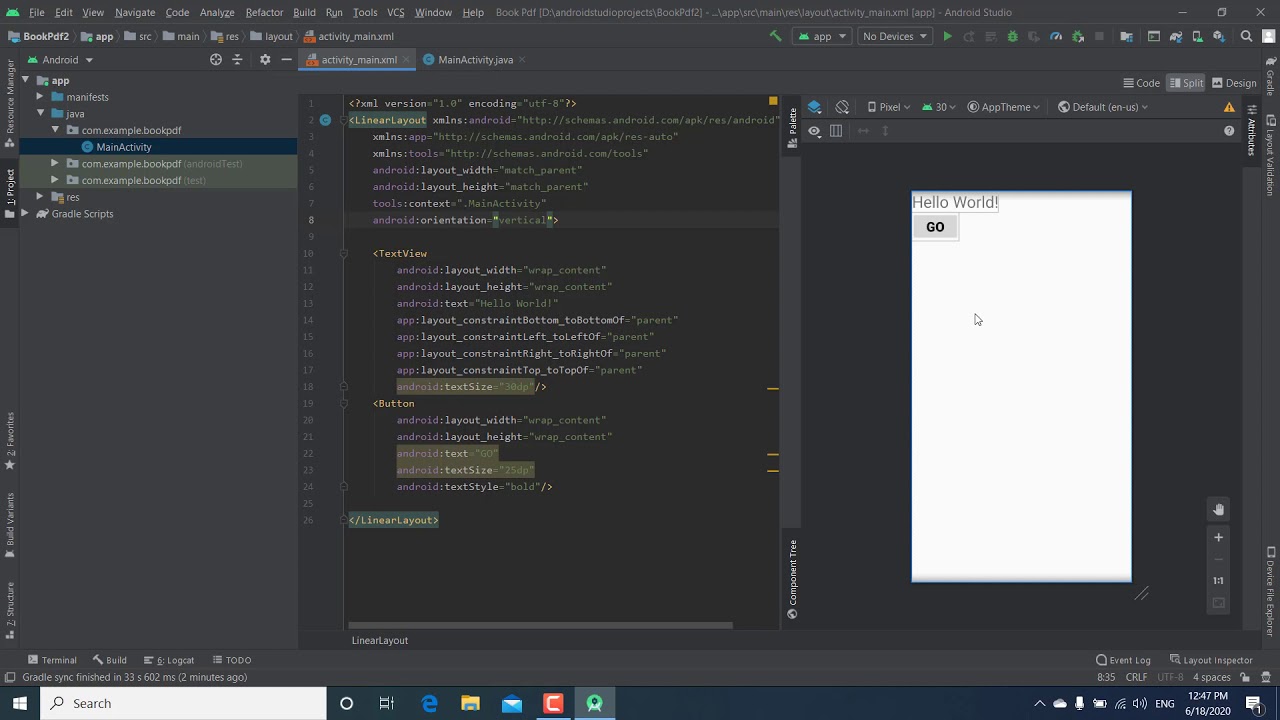The width and height of the screenshot is (1280, 720).
Task: Open the design surface layers selector
Action: pos(814,107)
